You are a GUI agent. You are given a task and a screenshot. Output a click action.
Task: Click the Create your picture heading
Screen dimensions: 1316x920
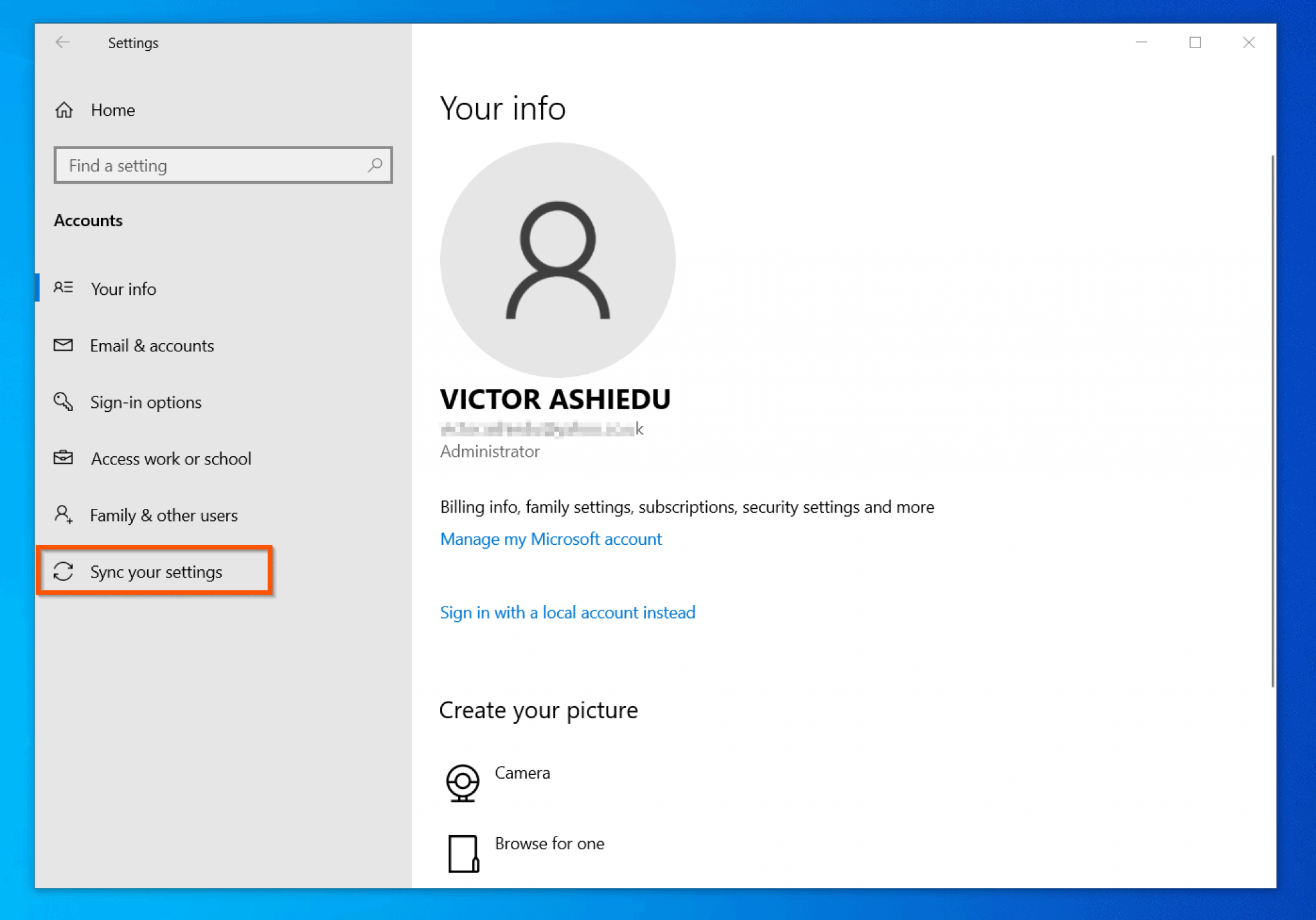coord(538,710)
